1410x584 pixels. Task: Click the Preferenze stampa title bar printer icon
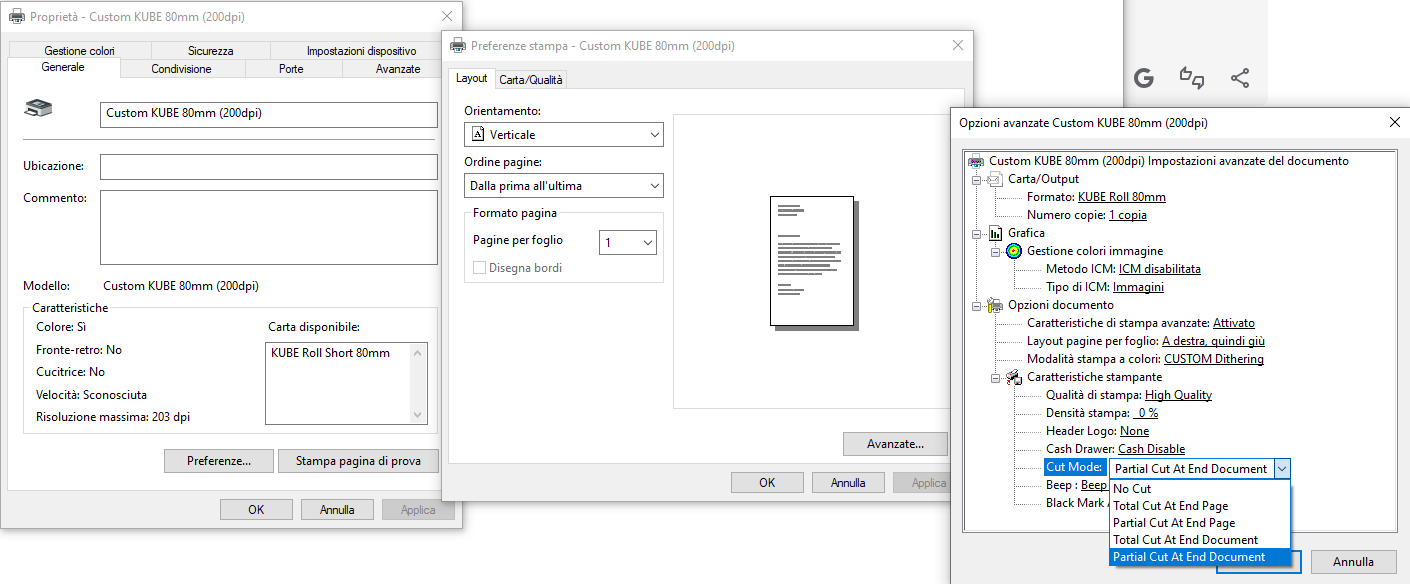[458, 45]
